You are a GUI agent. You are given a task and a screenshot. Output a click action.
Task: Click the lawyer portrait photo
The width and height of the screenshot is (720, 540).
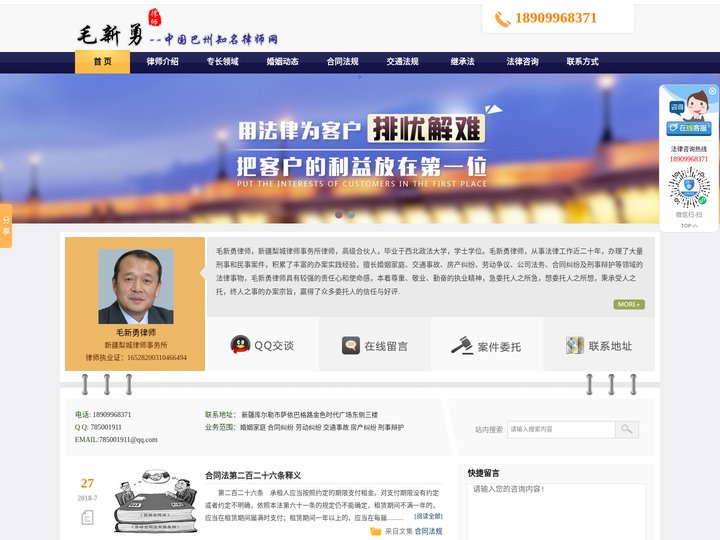pos(136,287)
